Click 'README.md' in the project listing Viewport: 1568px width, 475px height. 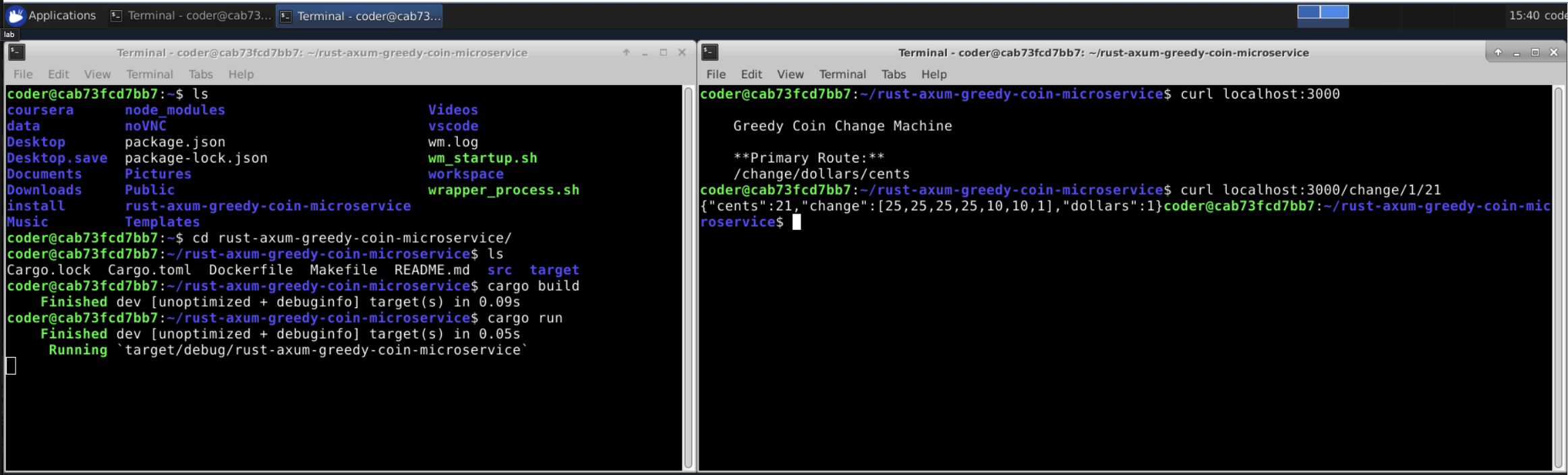[432, 270]
